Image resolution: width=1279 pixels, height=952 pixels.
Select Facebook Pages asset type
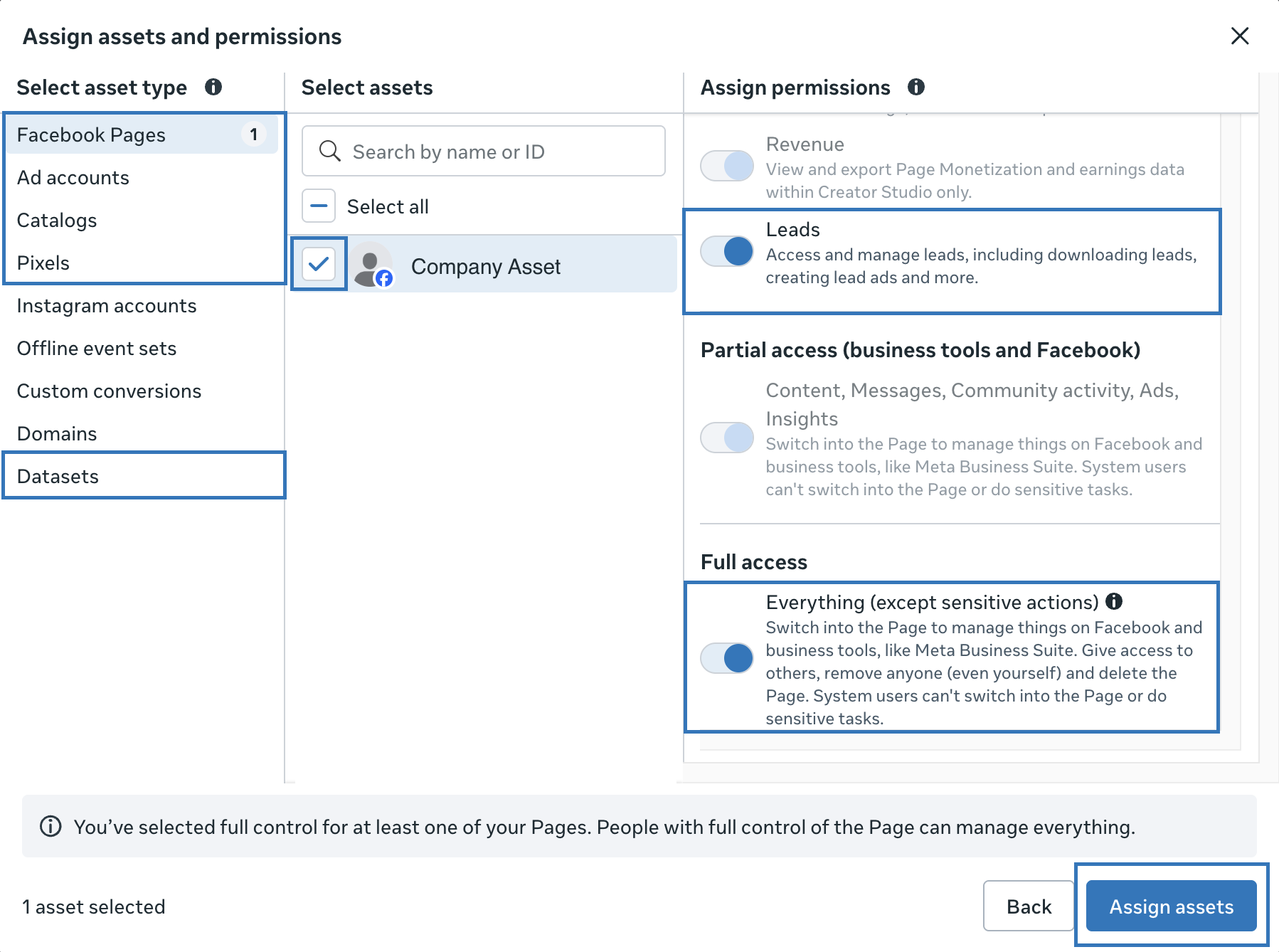[142, 134]
